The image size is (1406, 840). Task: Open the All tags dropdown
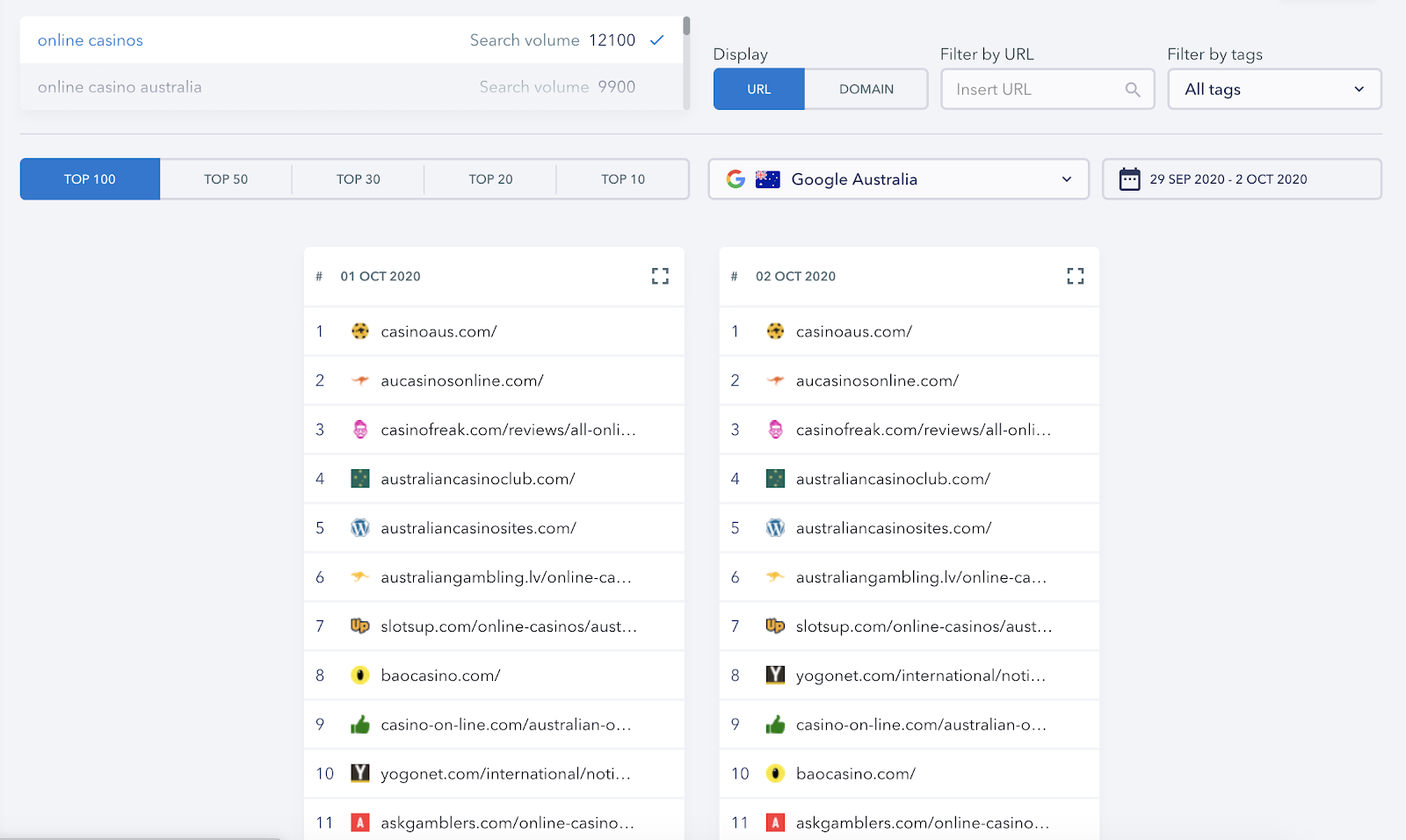(1274, 90)
